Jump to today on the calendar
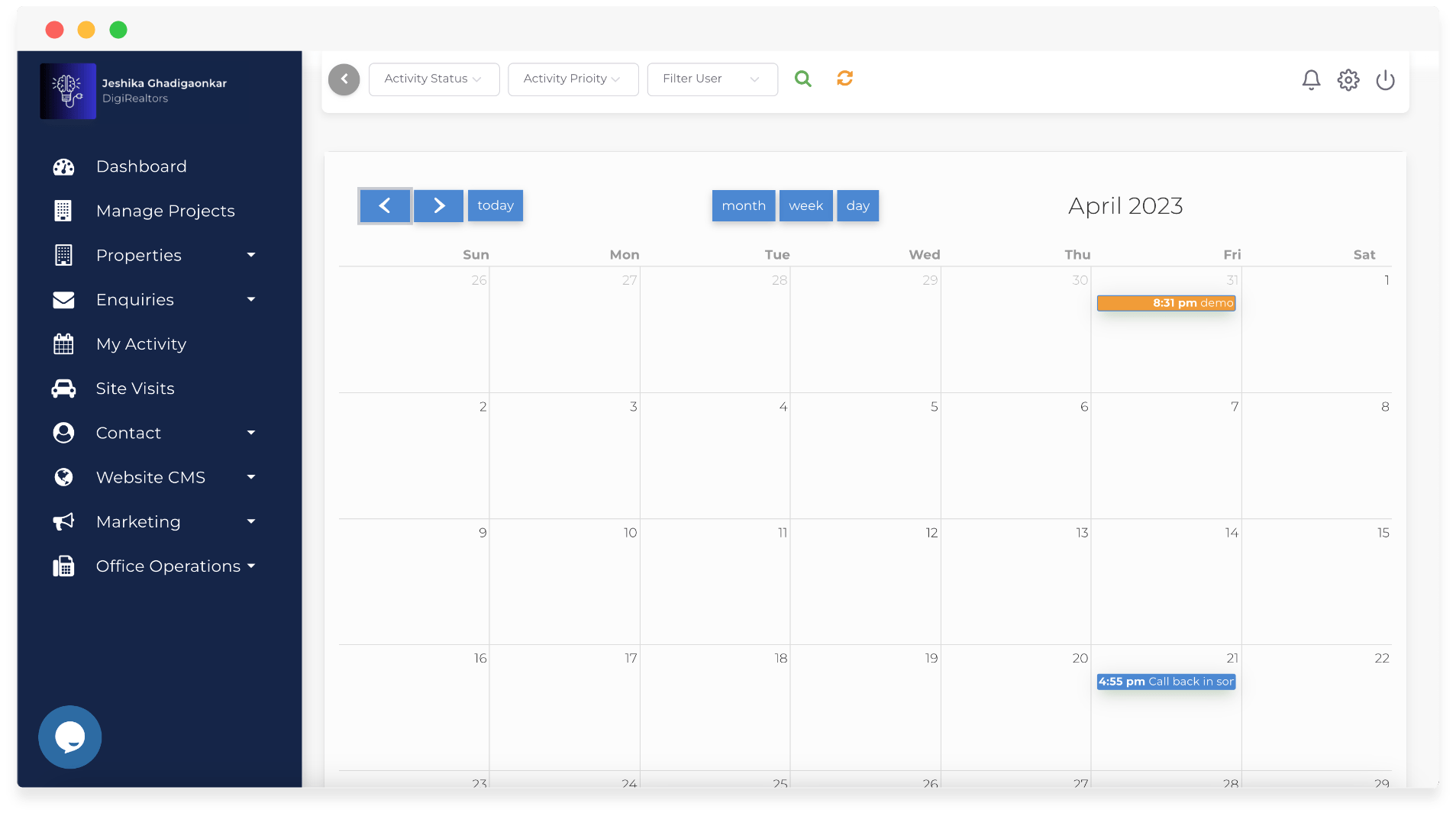 tap(495, 206)
